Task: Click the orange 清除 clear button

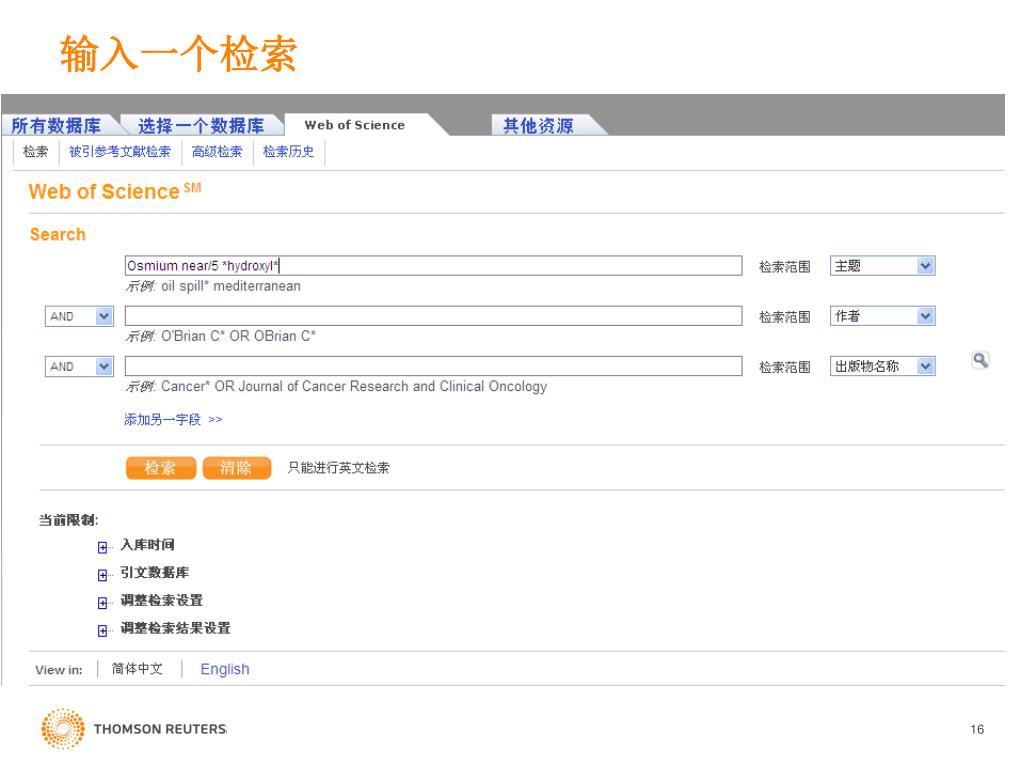Action: [236, 468]
